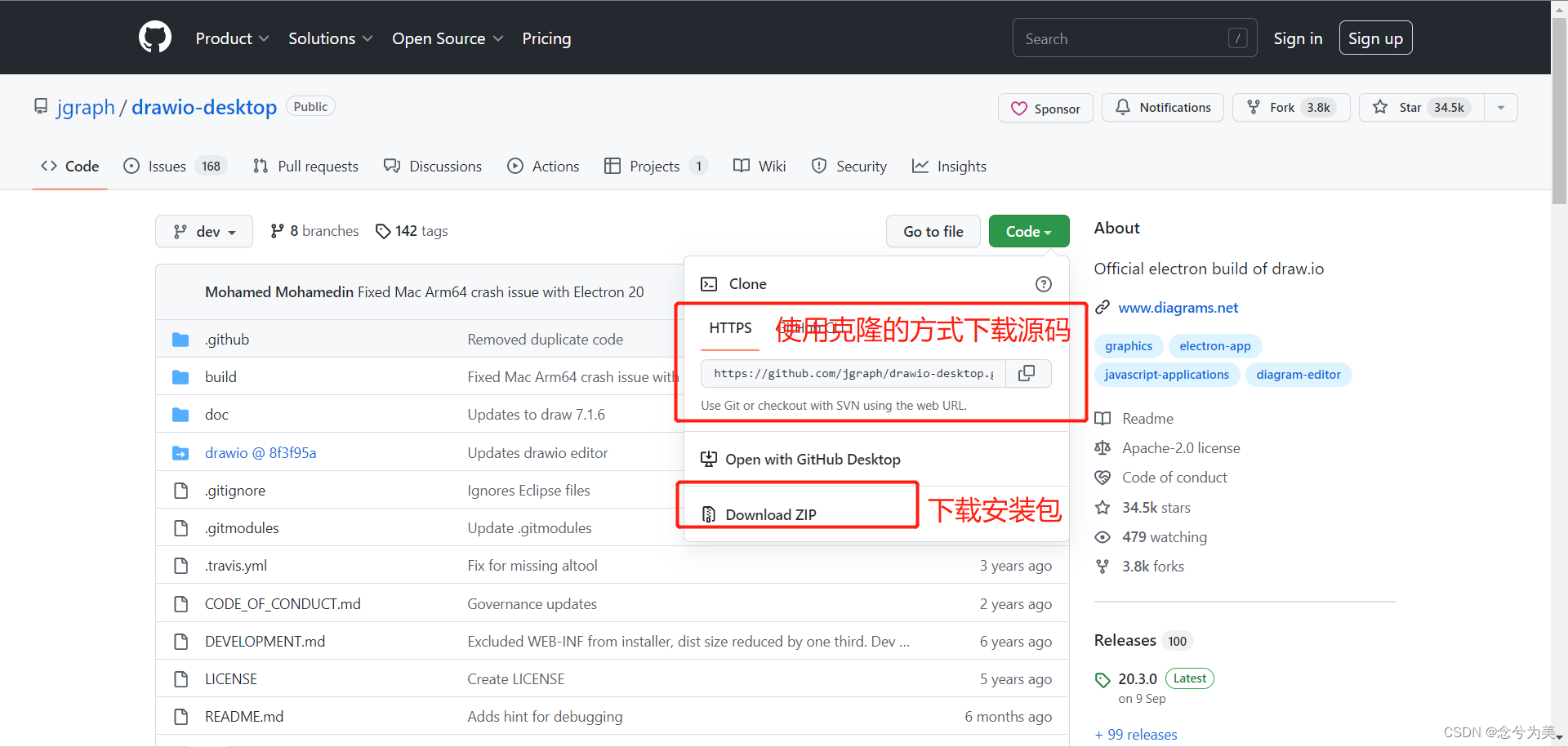Open the DEVELOPMENT.md file name
1568x747 pixels.
(265, 642)
